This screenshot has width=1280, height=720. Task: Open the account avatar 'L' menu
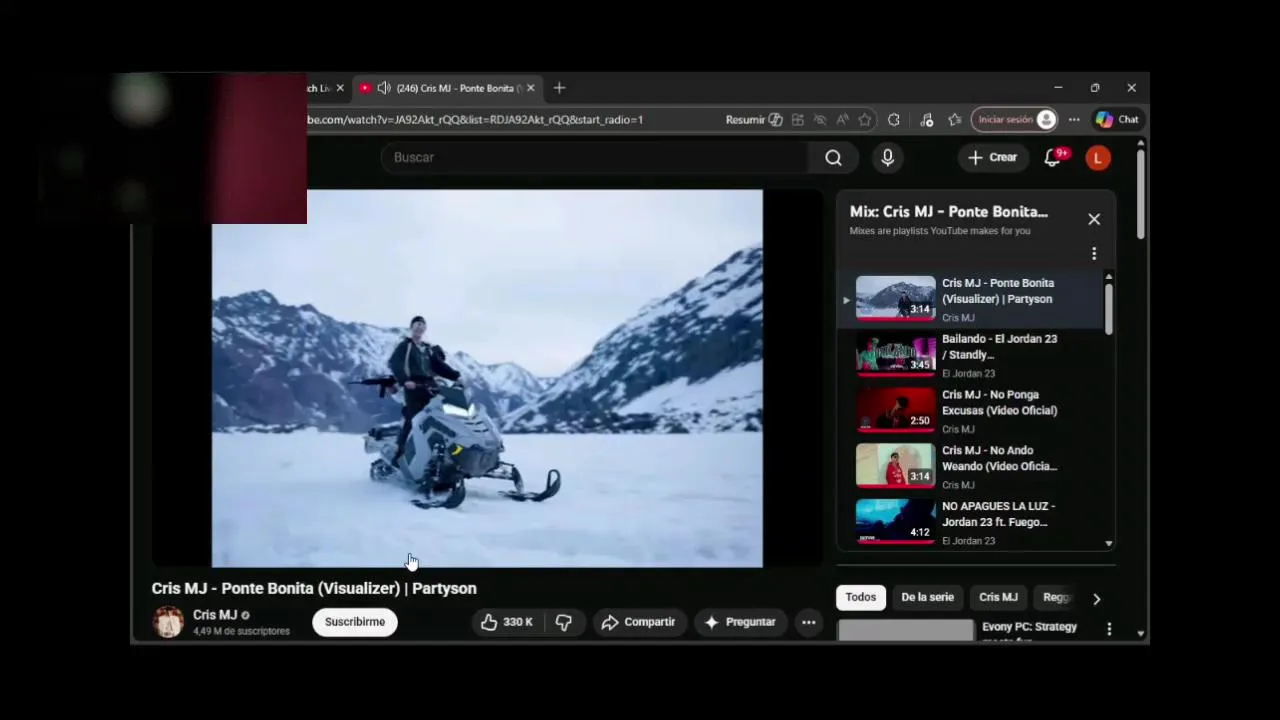click(1098, 157)
